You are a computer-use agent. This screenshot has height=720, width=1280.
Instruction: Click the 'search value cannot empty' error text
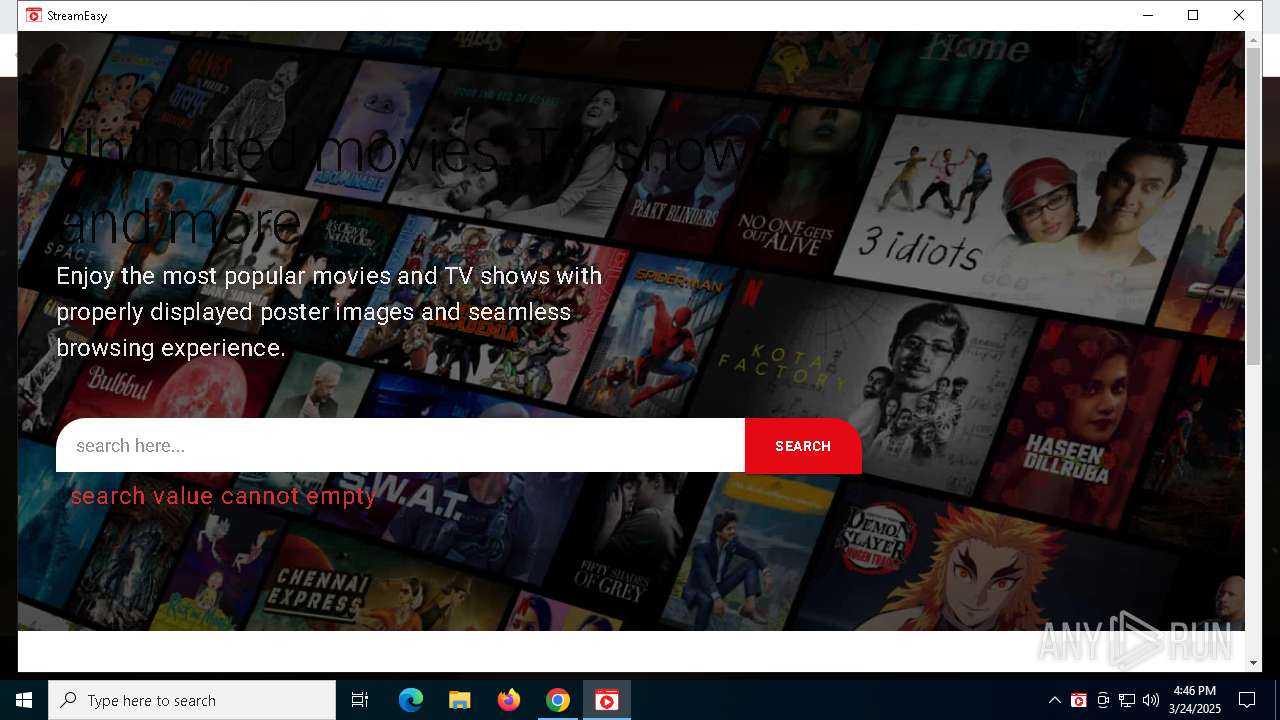223,496
